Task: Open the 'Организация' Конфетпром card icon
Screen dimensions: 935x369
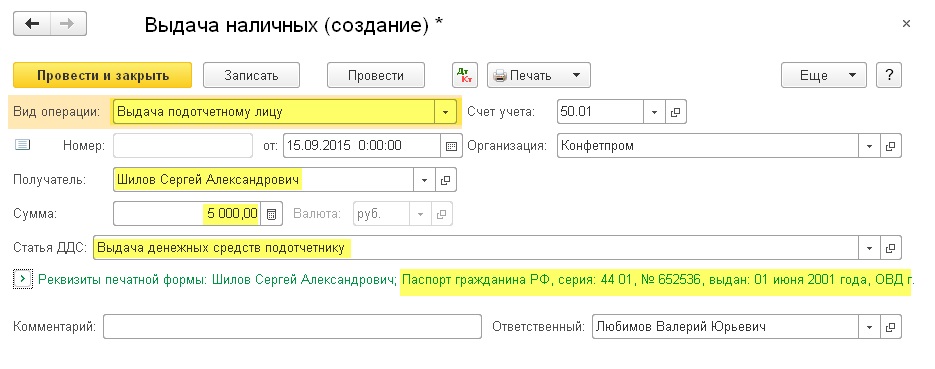Action: click(x=890, y=146)
